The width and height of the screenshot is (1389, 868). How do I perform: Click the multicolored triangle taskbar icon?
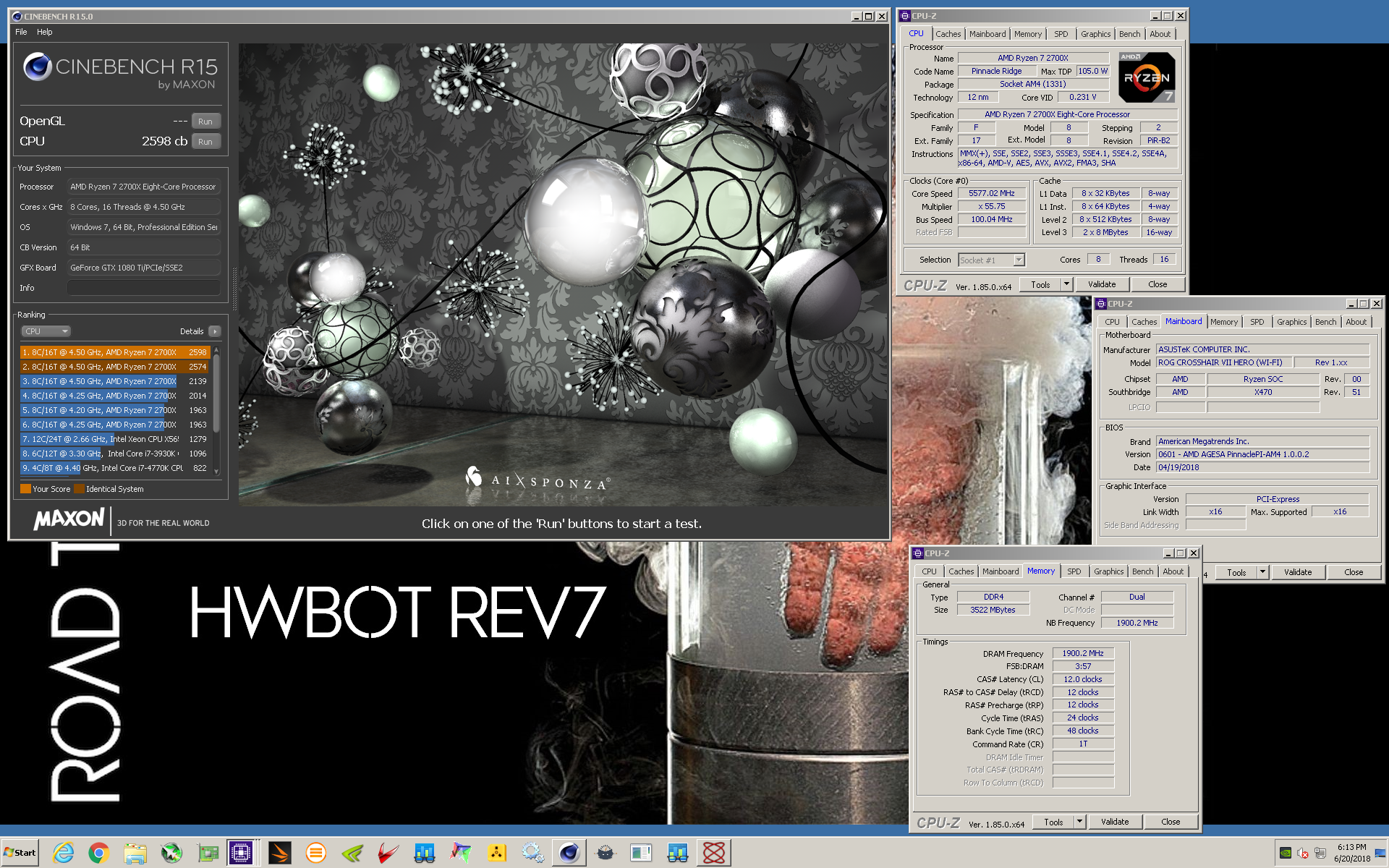click(x=460, y=854)
